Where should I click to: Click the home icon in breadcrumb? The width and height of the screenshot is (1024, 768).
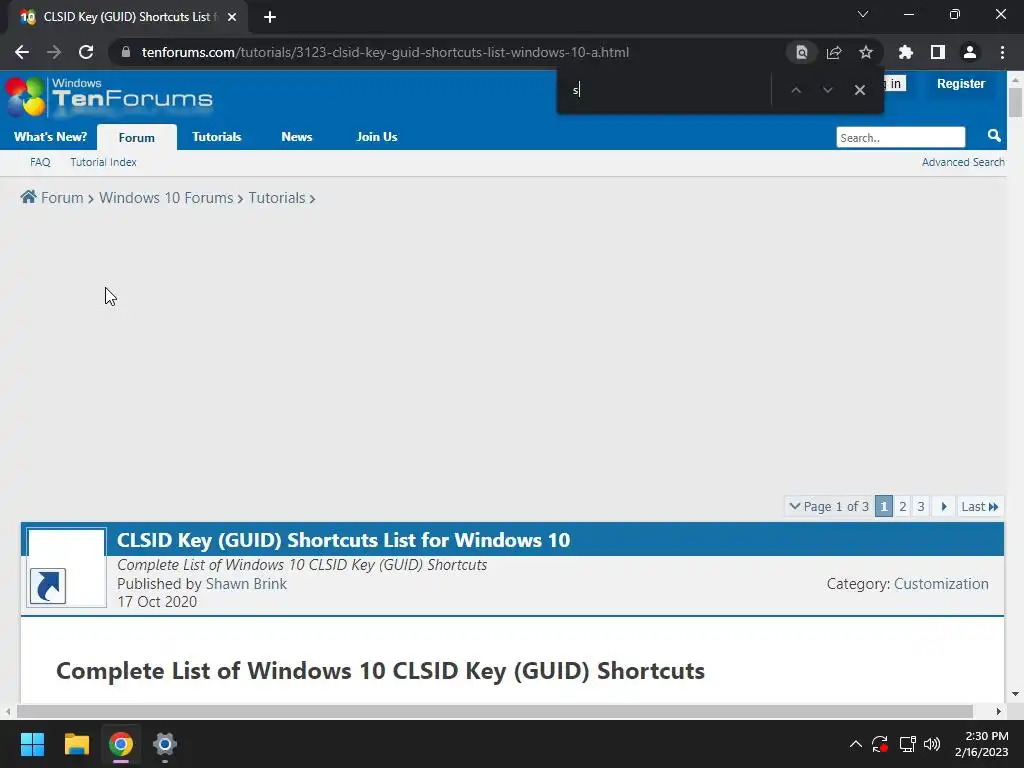(28, 197)
